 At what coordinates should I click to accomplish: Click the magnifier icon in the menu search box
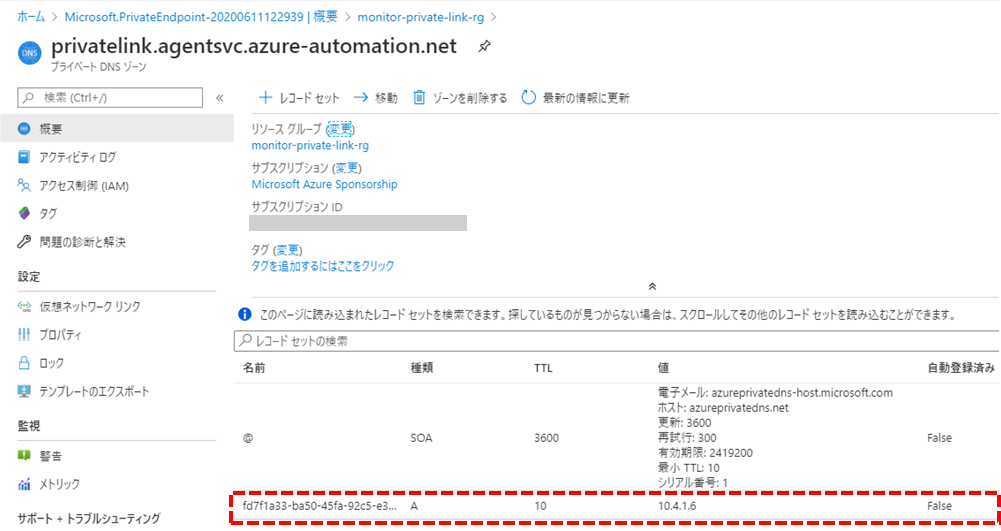click(29, 98)
